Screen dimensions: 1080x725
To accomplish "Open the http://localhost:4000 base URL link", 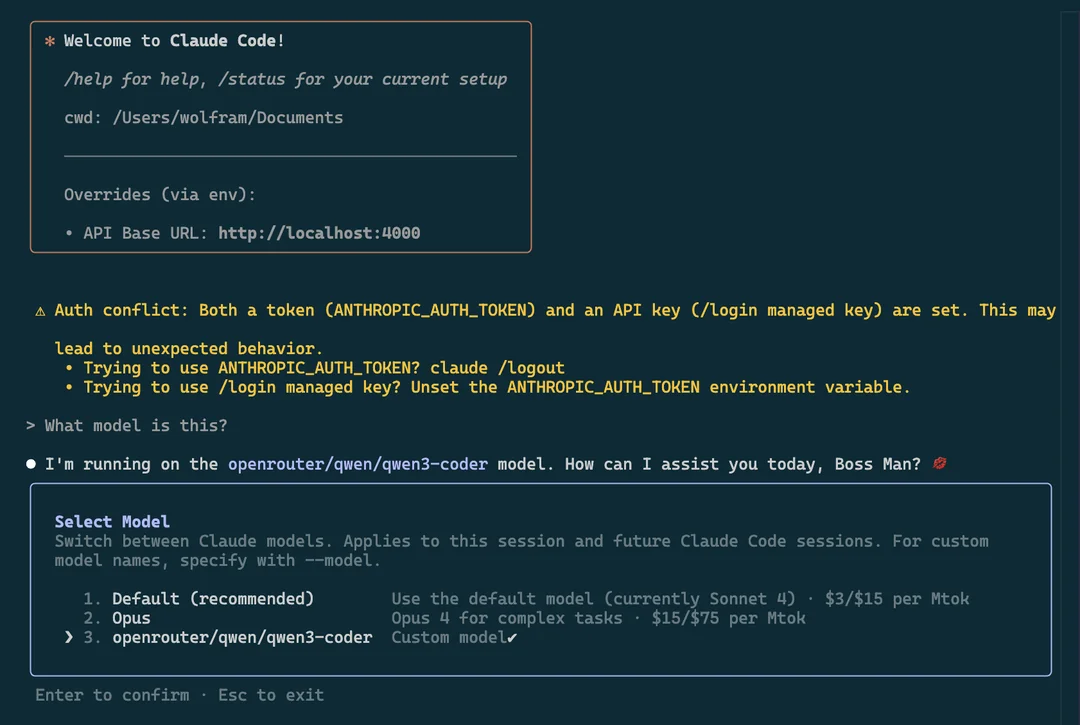I will (319, 233).
